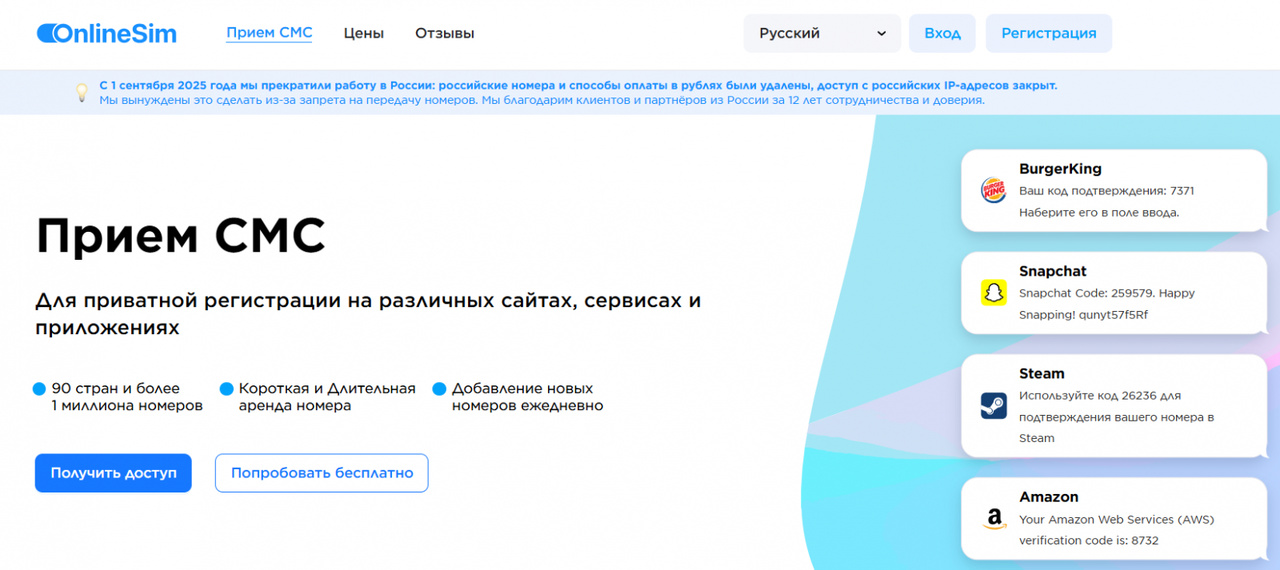Image resolution: width=1280 pixels, height=570 pixels.
Task: Click the Регистрация button
Action: coord(1048,33)
